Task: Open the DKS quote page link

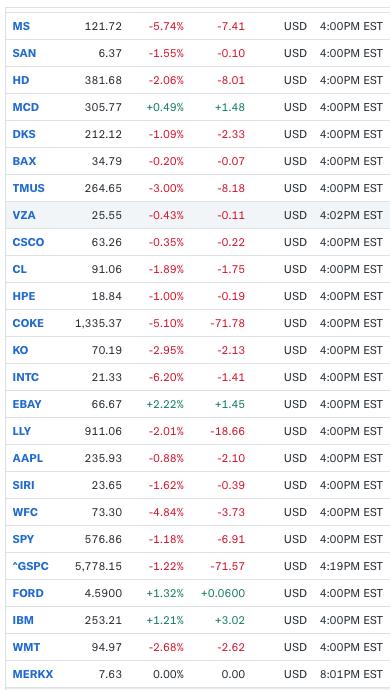Action: [24, 134]
